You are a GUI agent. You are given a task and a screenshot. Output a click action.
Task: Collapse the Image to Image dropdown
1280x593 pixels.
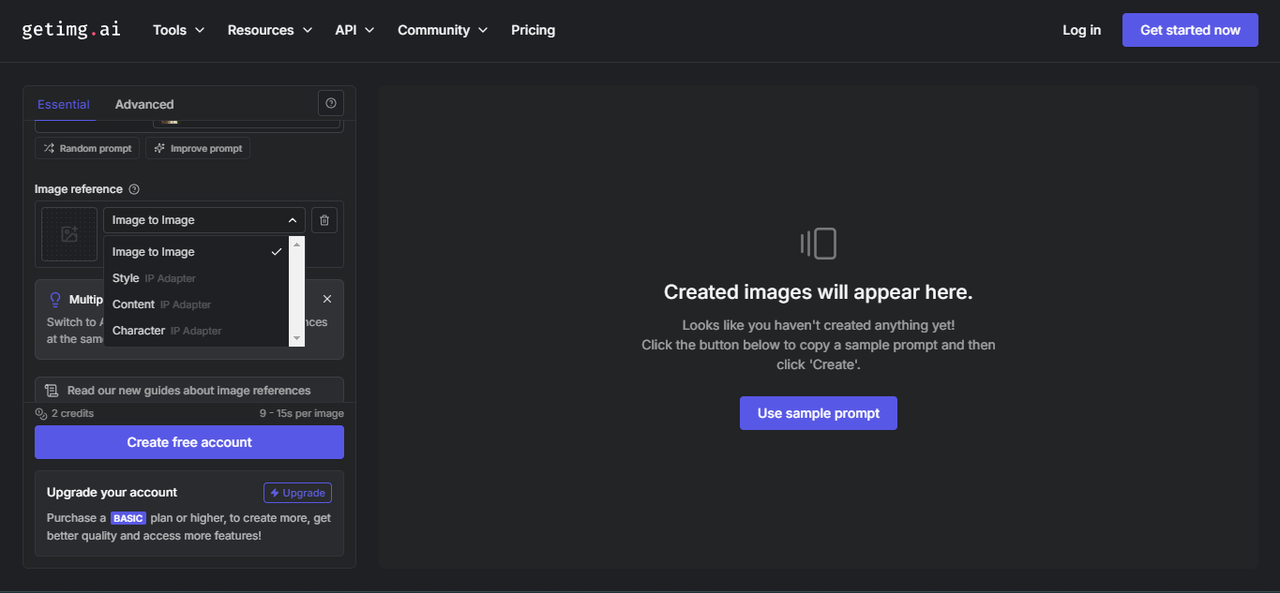(204, 220)
